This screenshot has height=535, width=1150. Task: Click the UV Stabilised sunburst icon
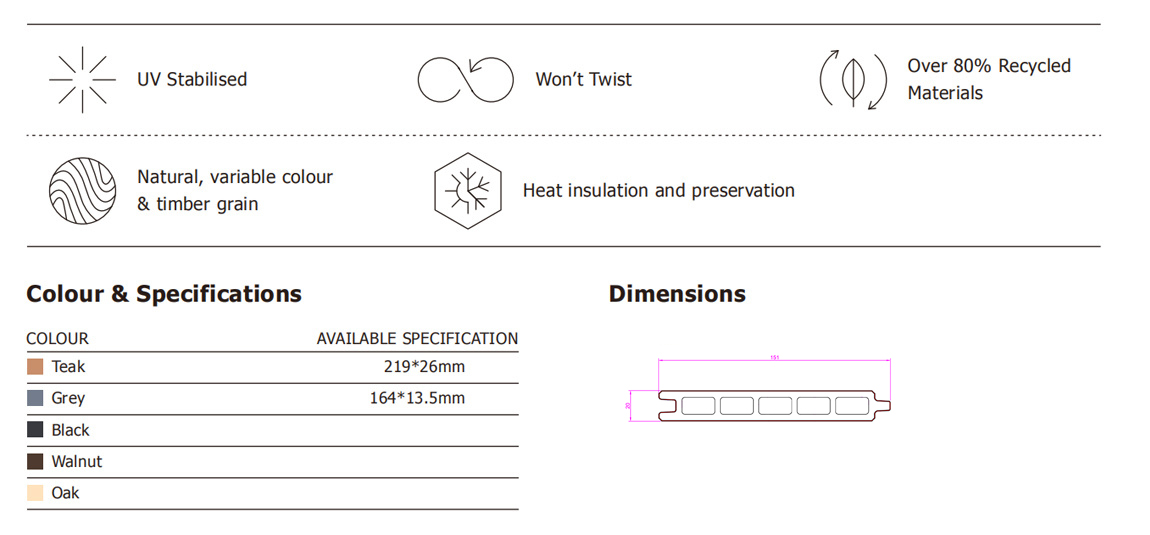point(82,79)
